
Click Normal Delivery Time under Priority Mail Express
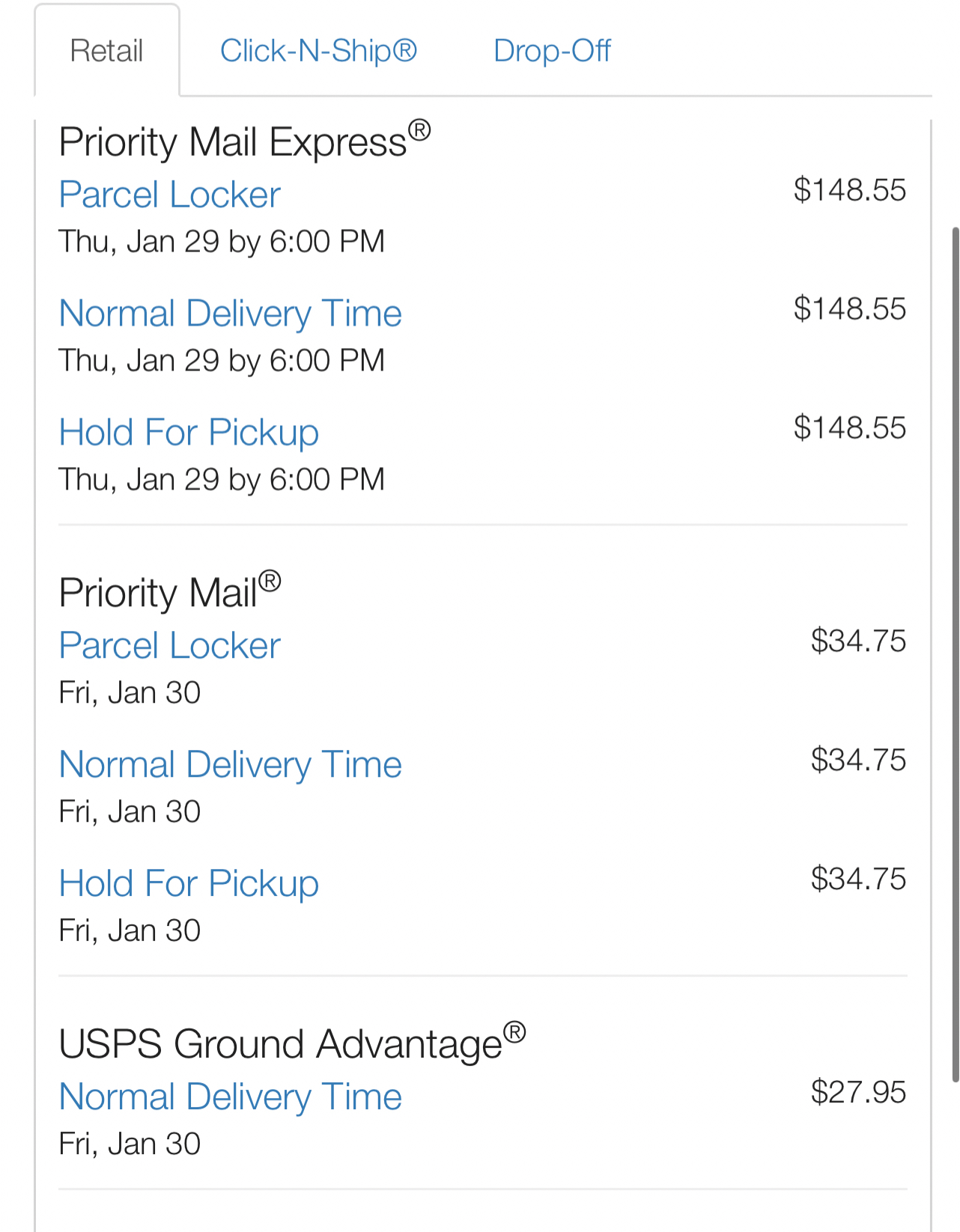tap(231, 313)
